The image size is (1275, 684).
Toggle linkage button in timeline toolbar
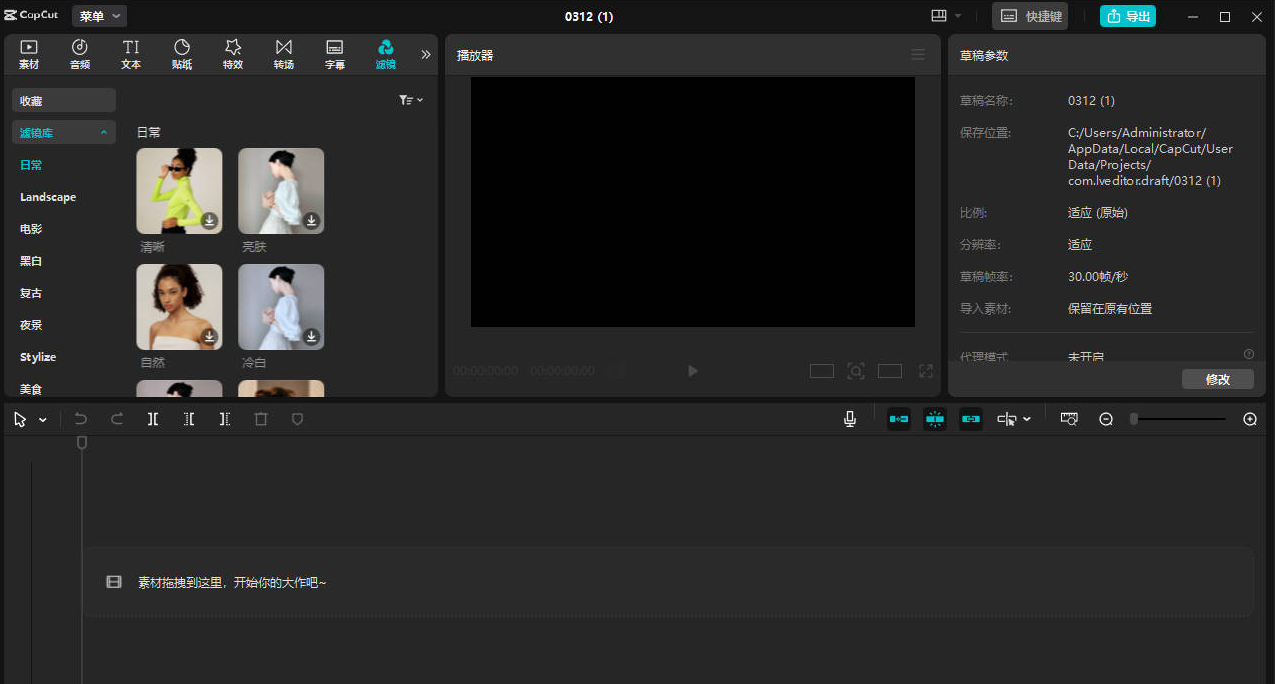pos(971,420)
